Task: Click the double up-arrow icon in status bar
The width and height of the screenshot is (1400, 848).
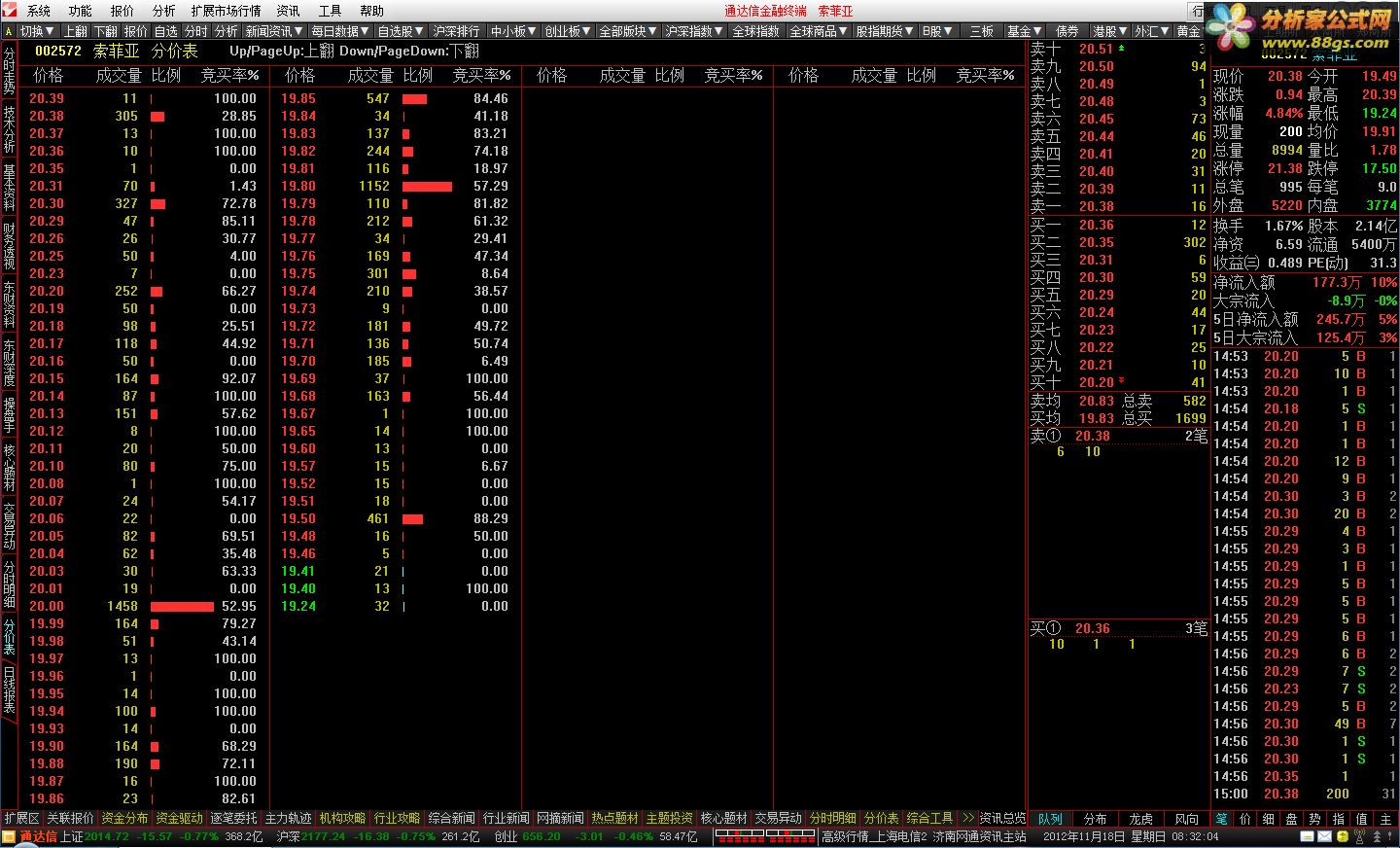Action: coord(1377,836)
